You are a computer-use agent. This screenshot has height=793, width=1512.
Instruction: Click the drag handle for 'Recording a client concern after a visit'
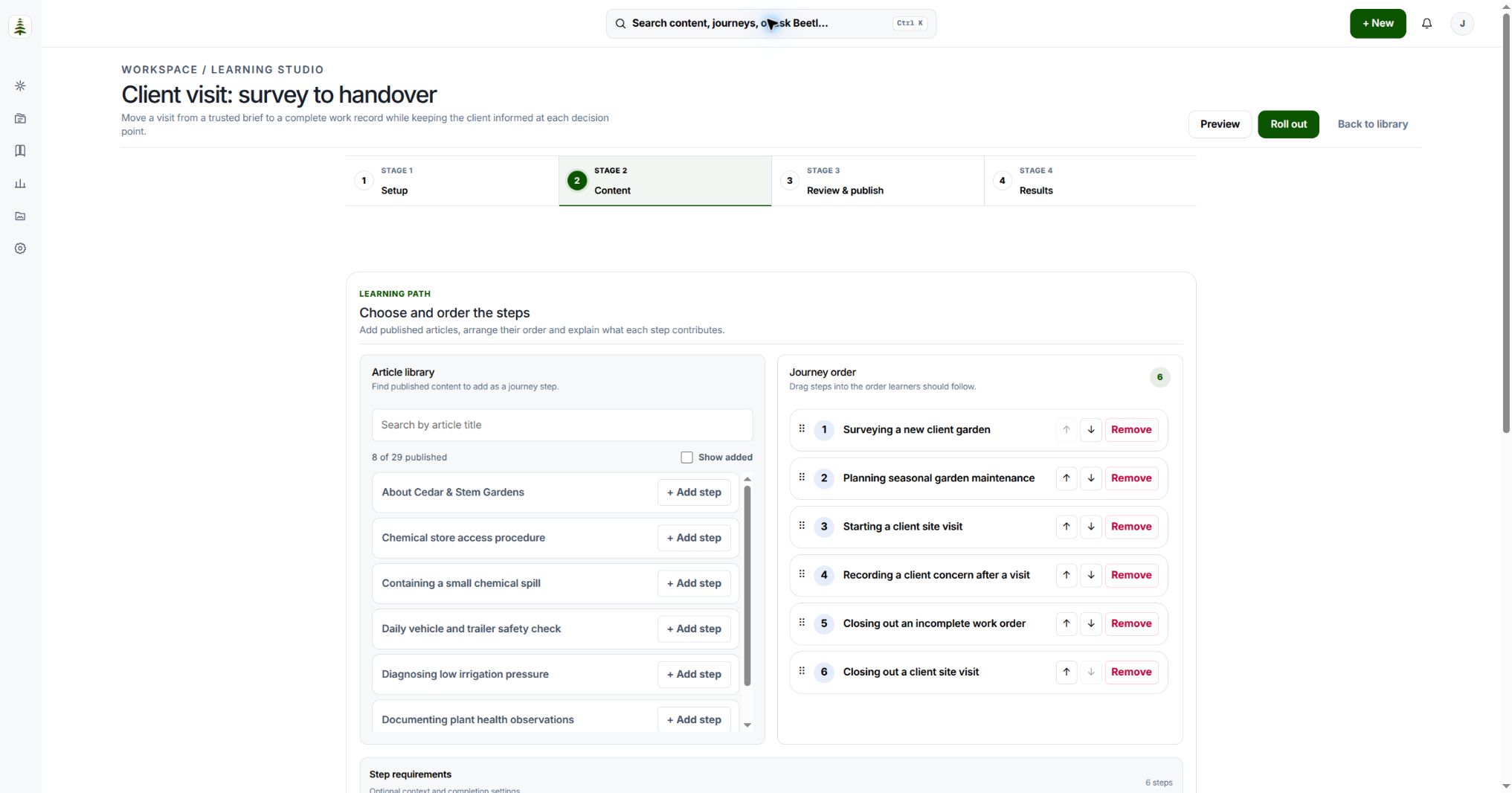(x=802, y=574)
